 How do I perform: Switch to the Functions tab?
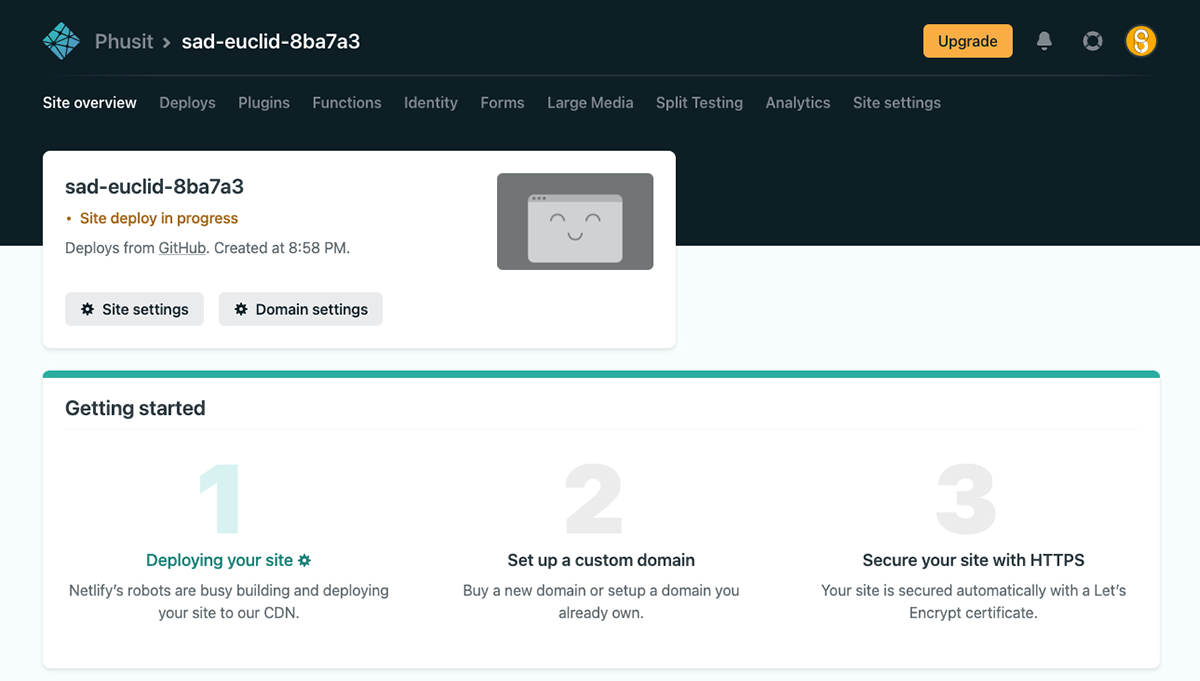click(x=346, y=102)
